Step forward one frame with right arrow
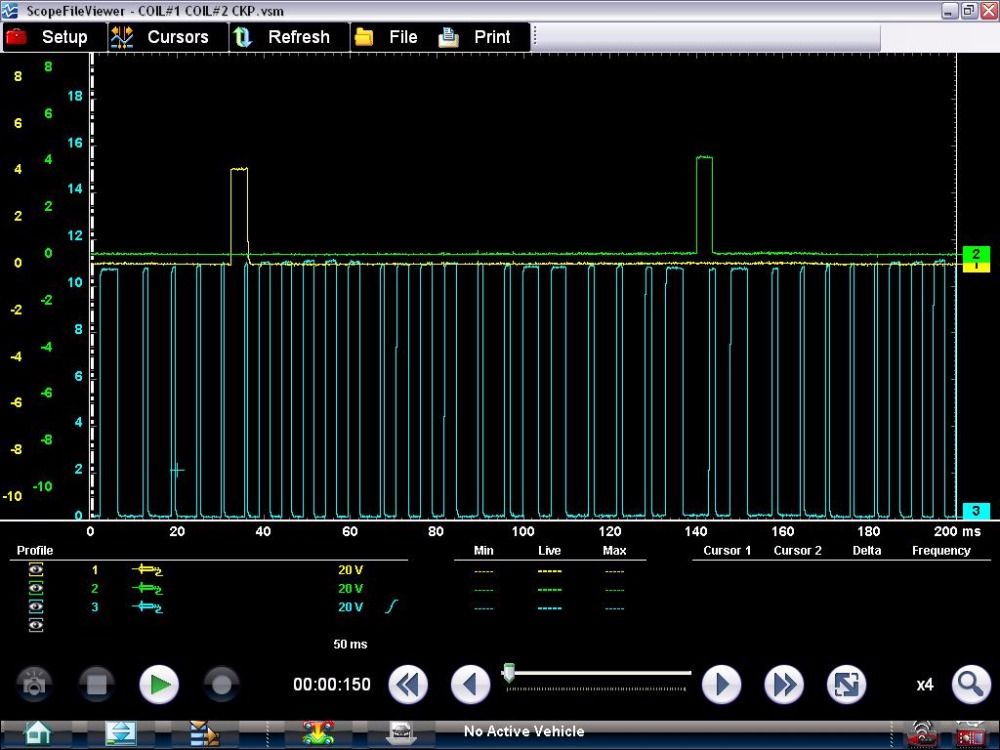The width and height of the screenshot is (1000, 750). point(721,685)
